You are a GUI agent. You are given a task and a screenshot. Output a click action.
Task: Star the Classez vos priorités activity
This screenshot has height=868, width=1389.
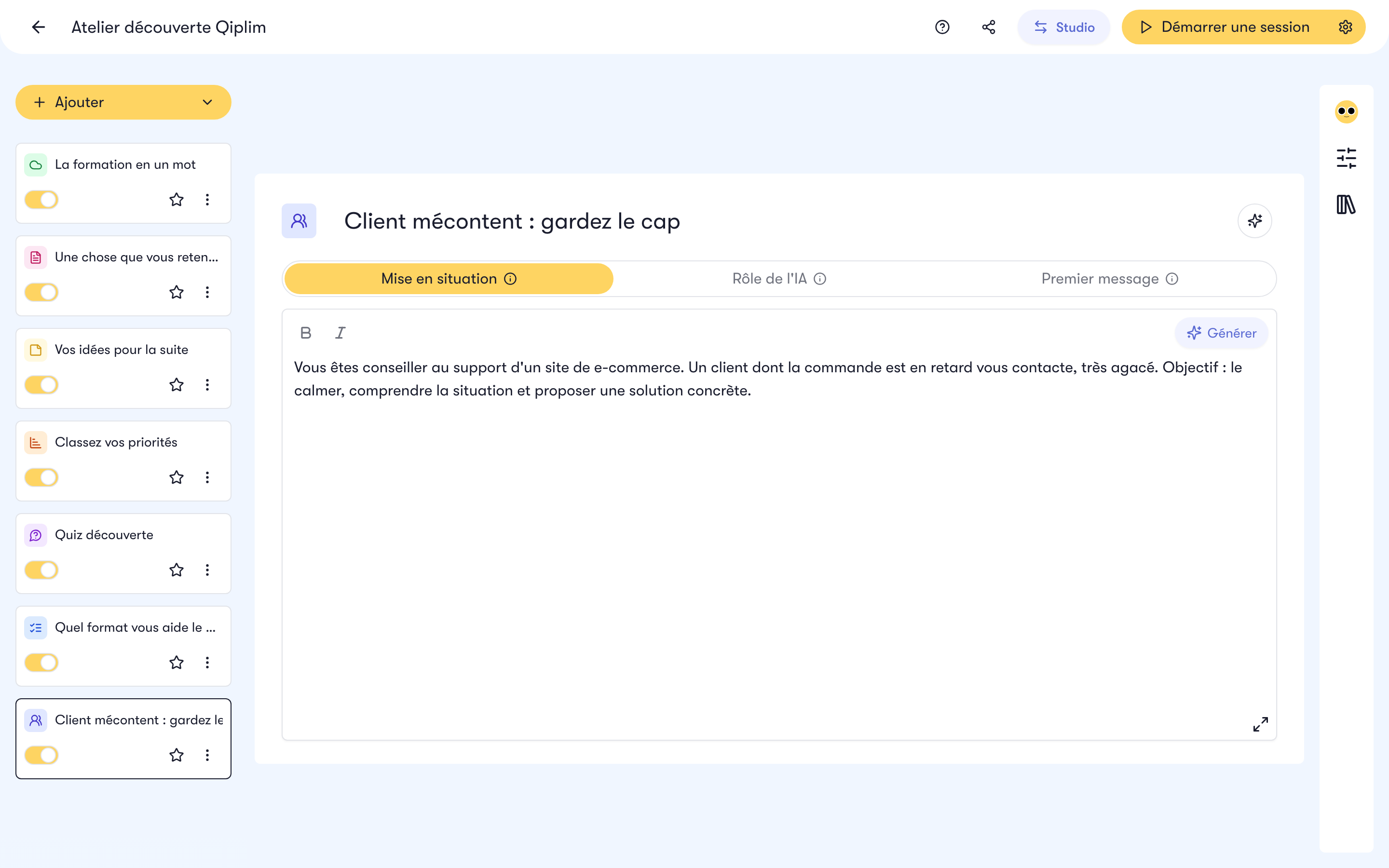[176, 477]
